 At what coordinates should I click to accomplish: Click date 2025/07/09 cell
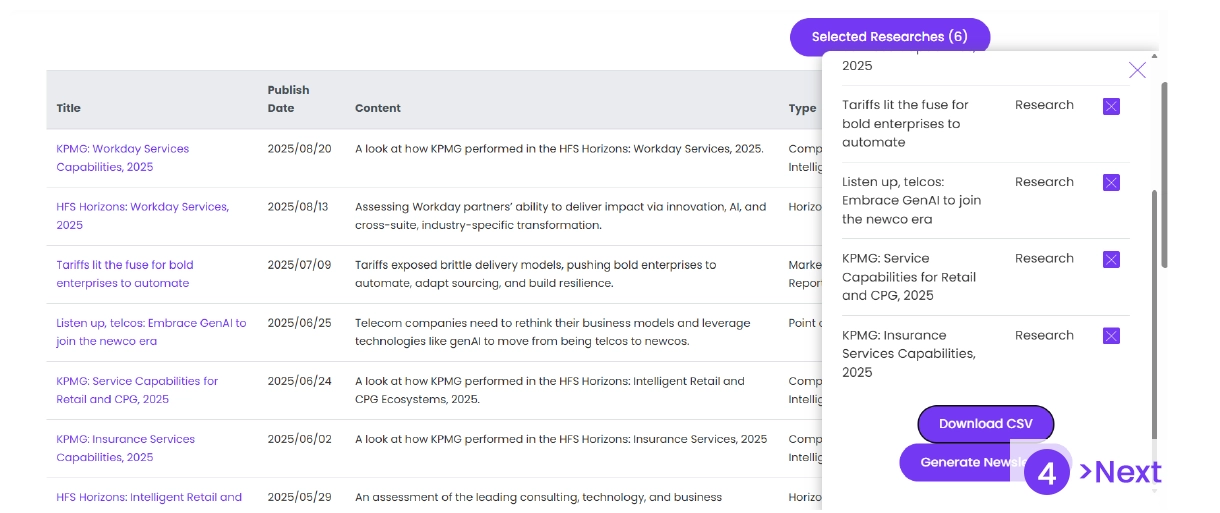[299, 265]
